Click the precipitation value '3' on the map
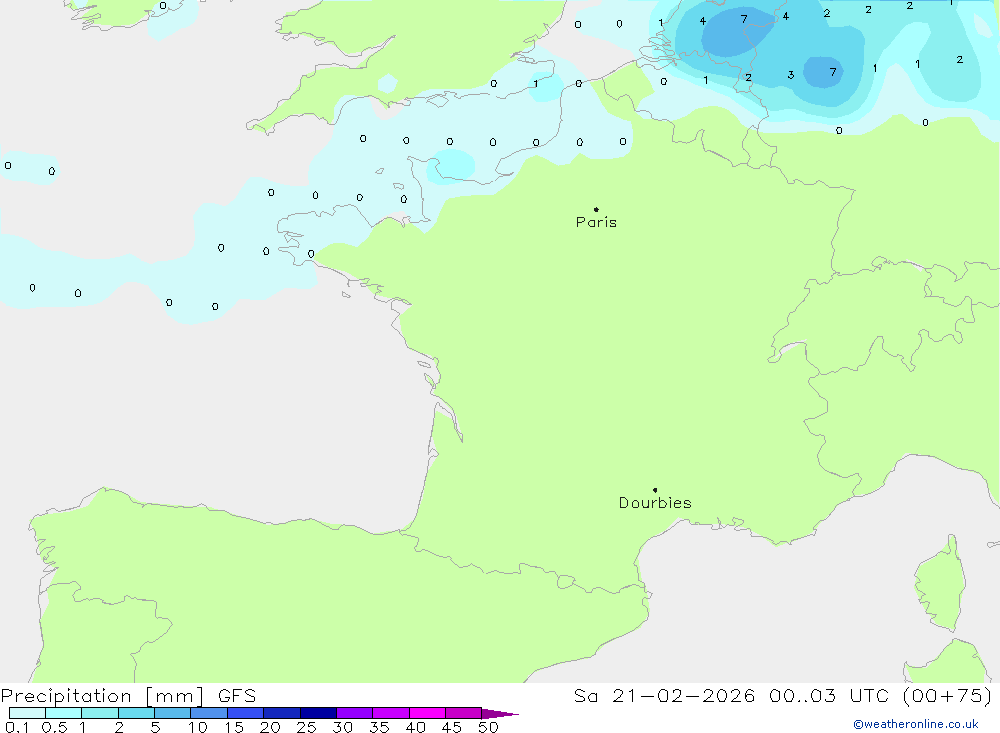 pyautogui.click(x=791, y=75)
